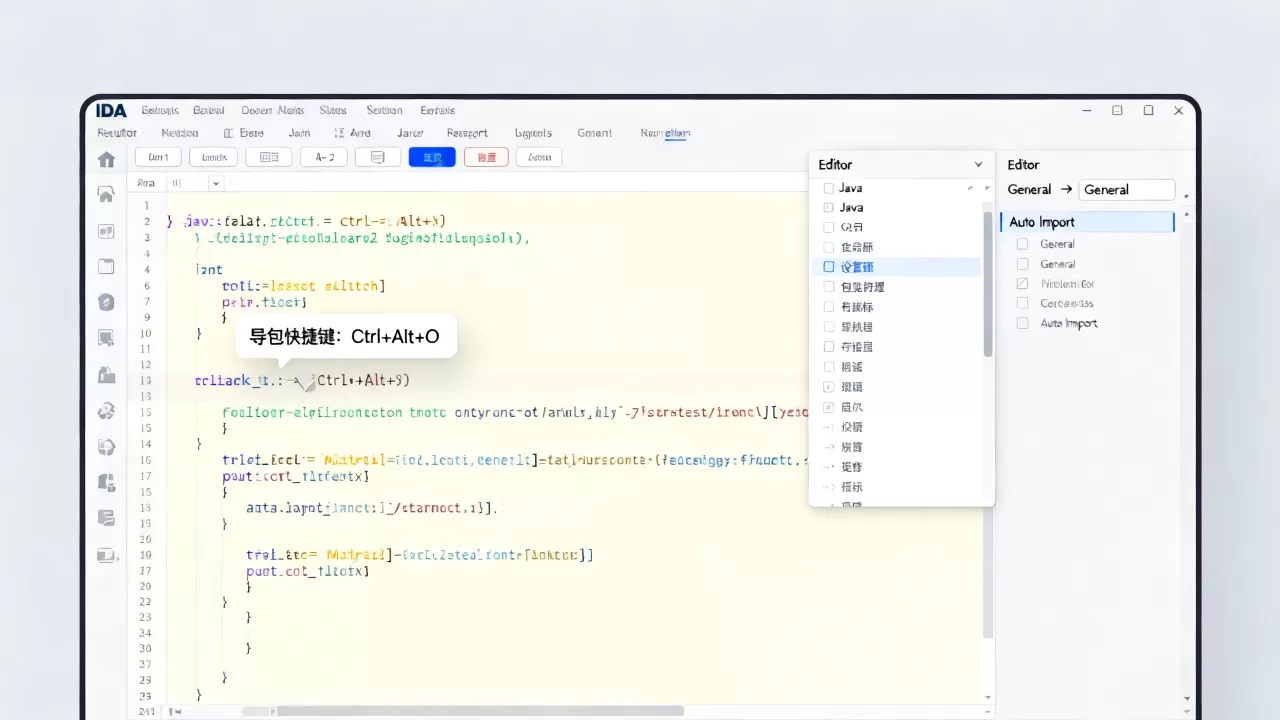Select the round shield sidebar icon
Screen dimensions: 1280x720
tap(106, 302)
